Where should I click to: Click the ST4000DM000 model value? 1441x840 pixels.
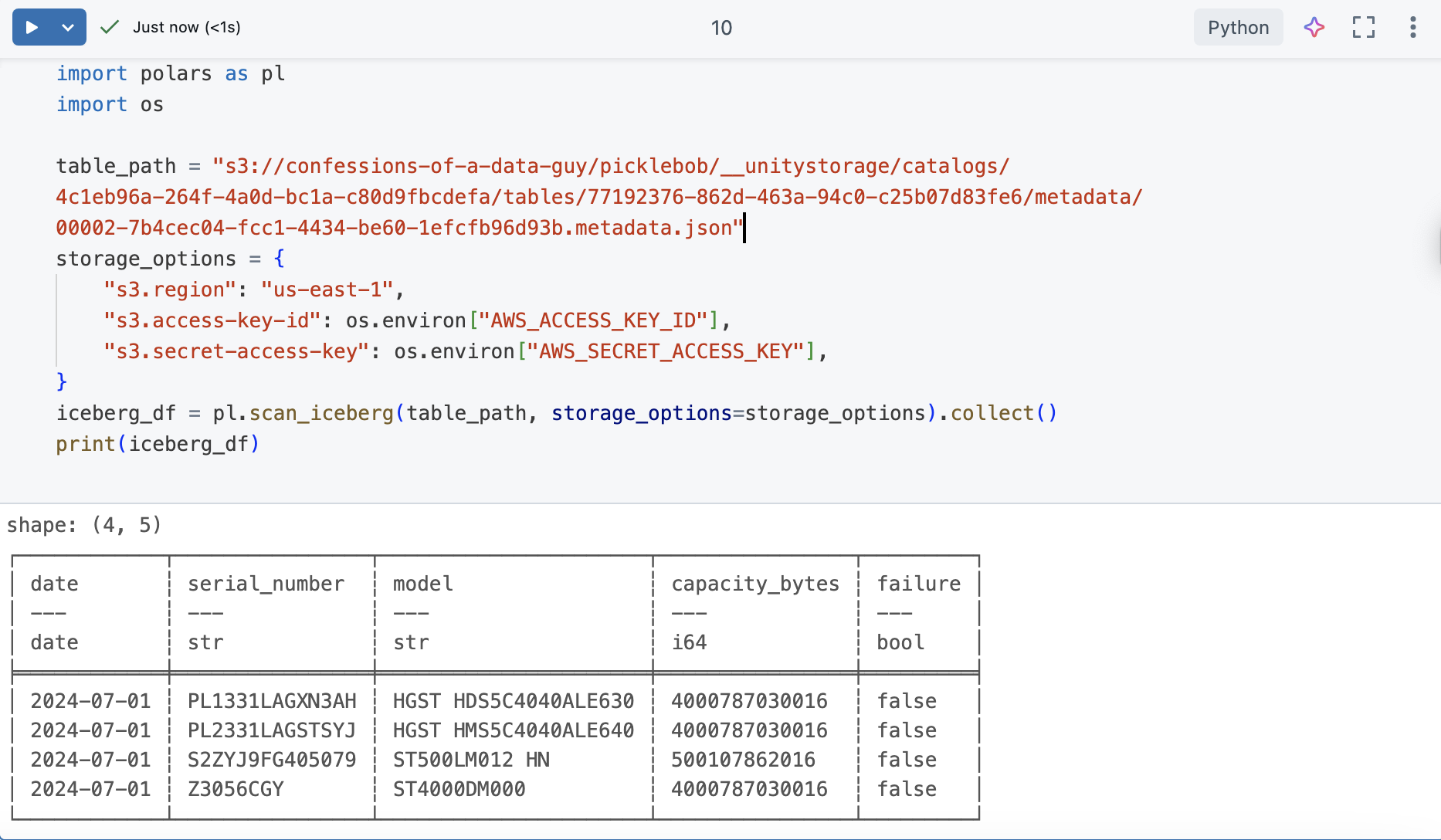[x=459, y=789]
